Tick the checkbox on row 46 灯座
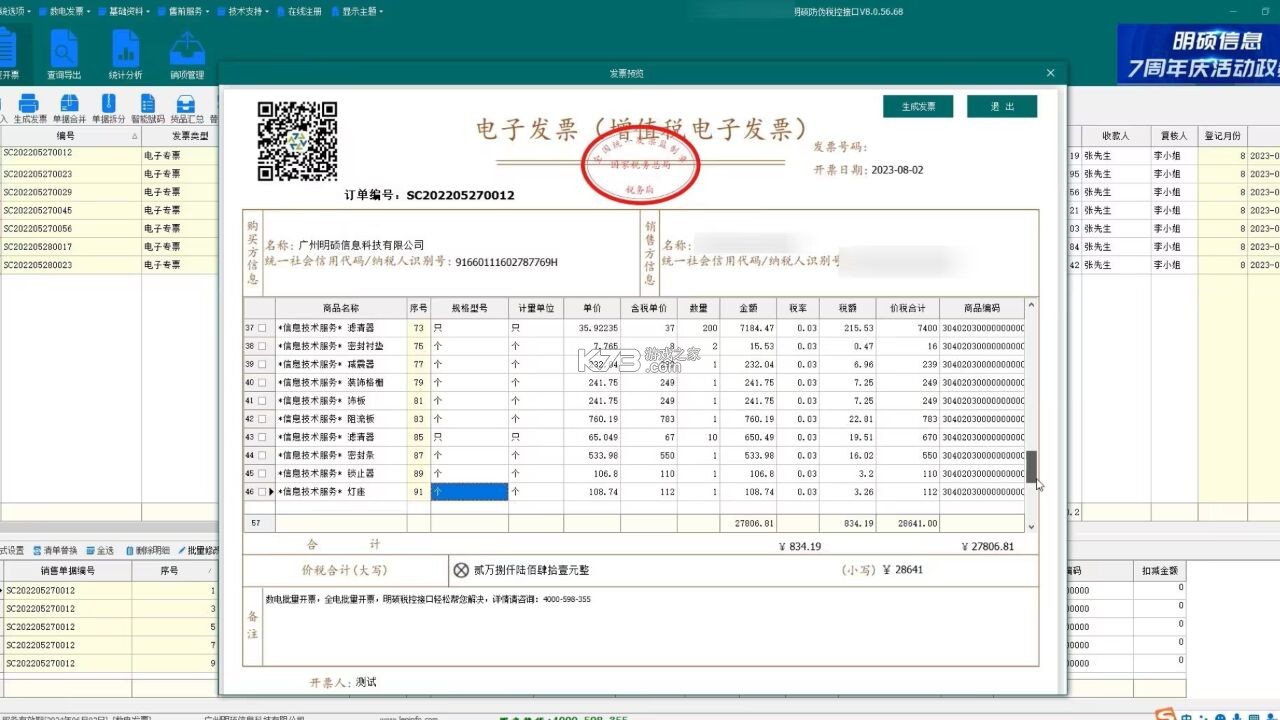Screen dimensions: 1280x720 pos(263,492)
